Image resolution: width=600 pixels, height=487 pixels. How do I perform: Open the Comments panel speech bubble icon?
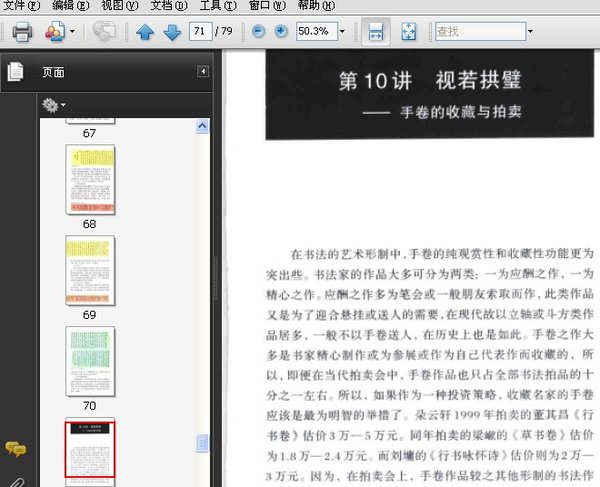[15, 449]
